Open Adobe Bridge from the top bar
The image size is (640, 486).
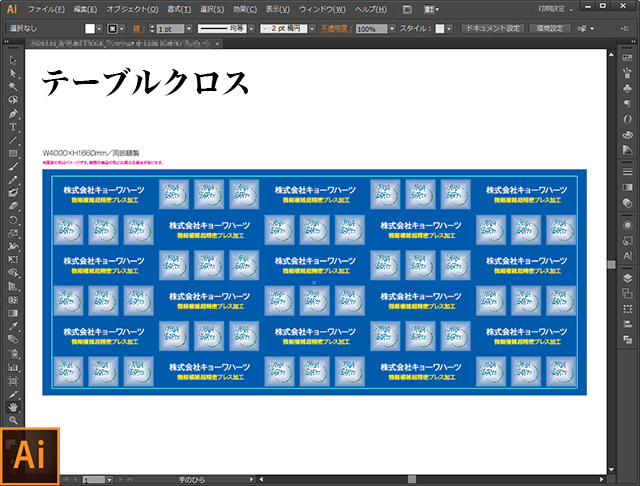click(407, 9)
